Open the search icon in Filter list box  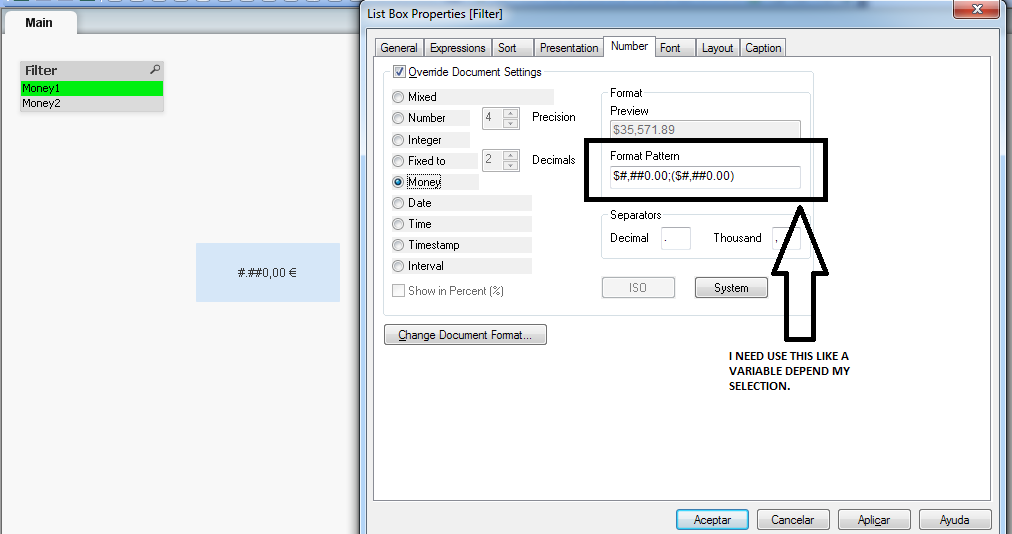click(x=155, y=69)
